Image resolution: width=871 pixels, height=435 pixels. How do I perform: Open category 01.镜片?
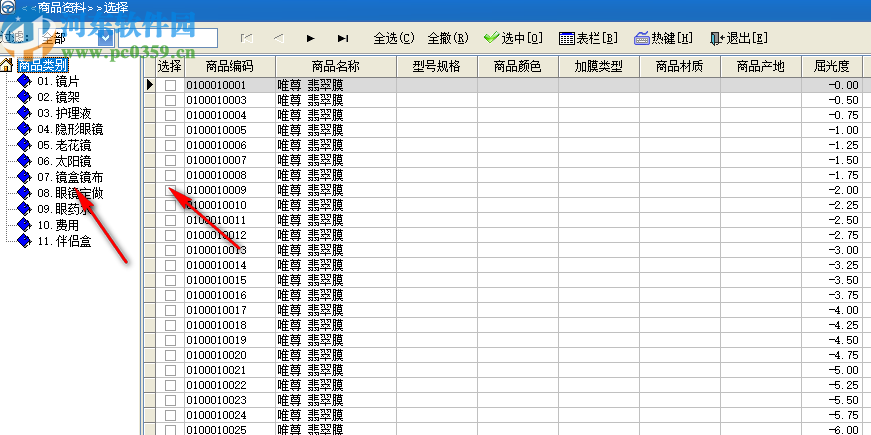[58, 82]
